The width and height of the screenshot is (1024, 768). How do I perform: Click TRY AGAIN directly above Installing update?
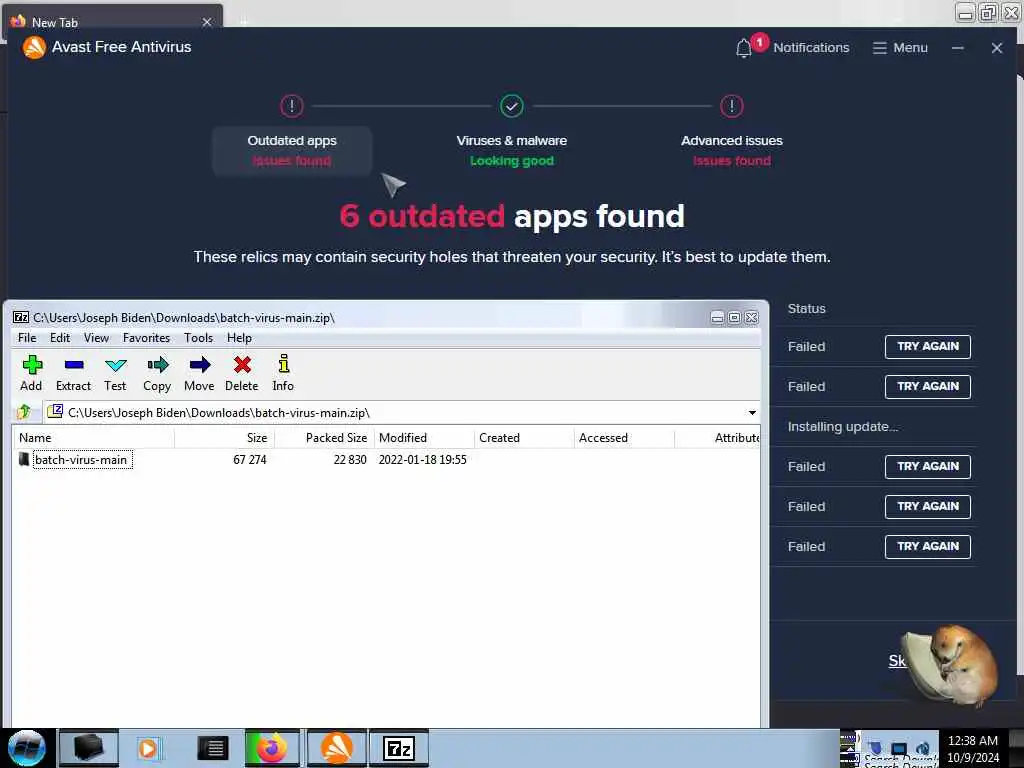point(927,387)
